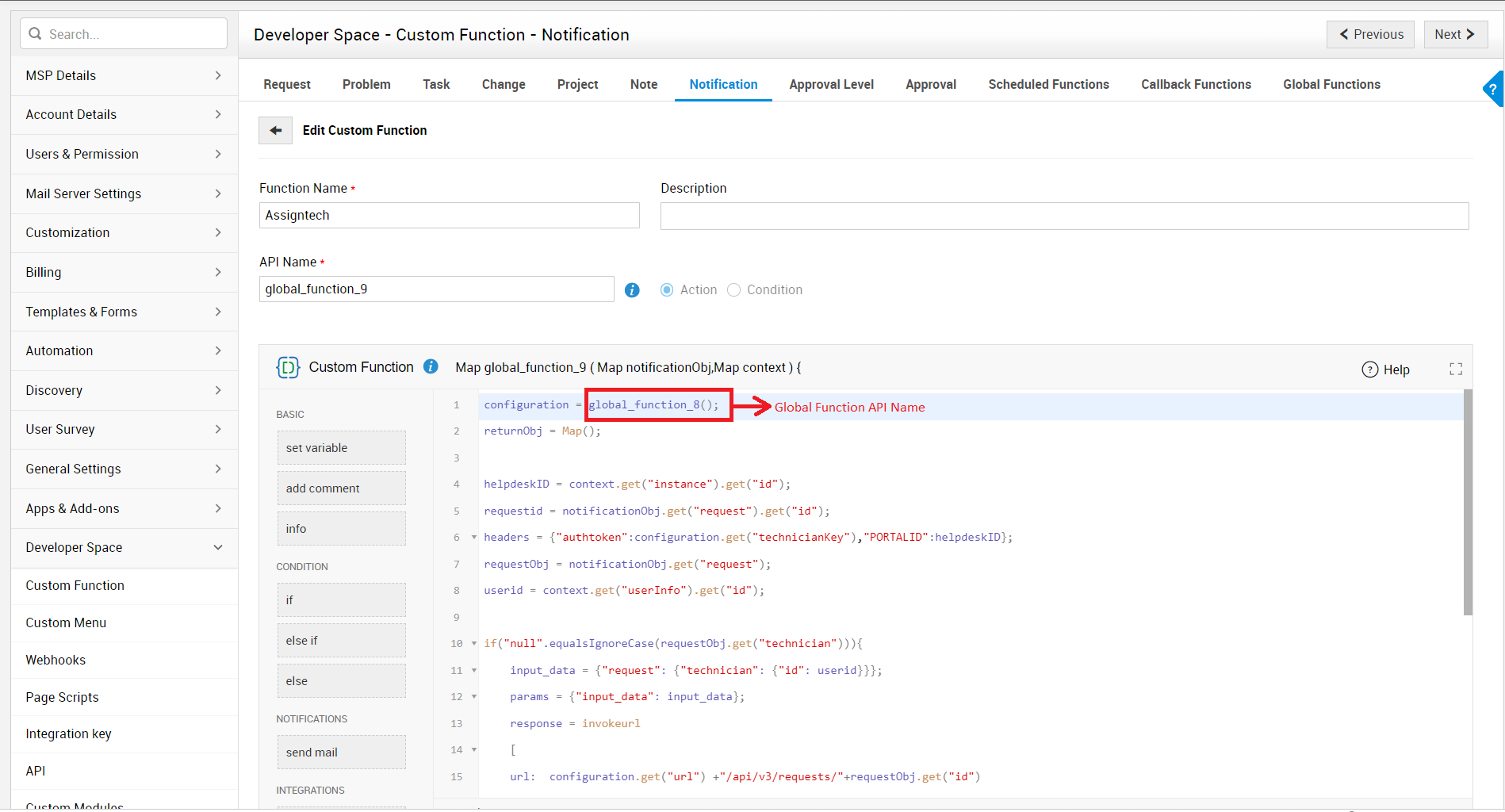Screen dimensions: 1505x812
Task: Select the Condition radio button
Action: click(733, 290)
